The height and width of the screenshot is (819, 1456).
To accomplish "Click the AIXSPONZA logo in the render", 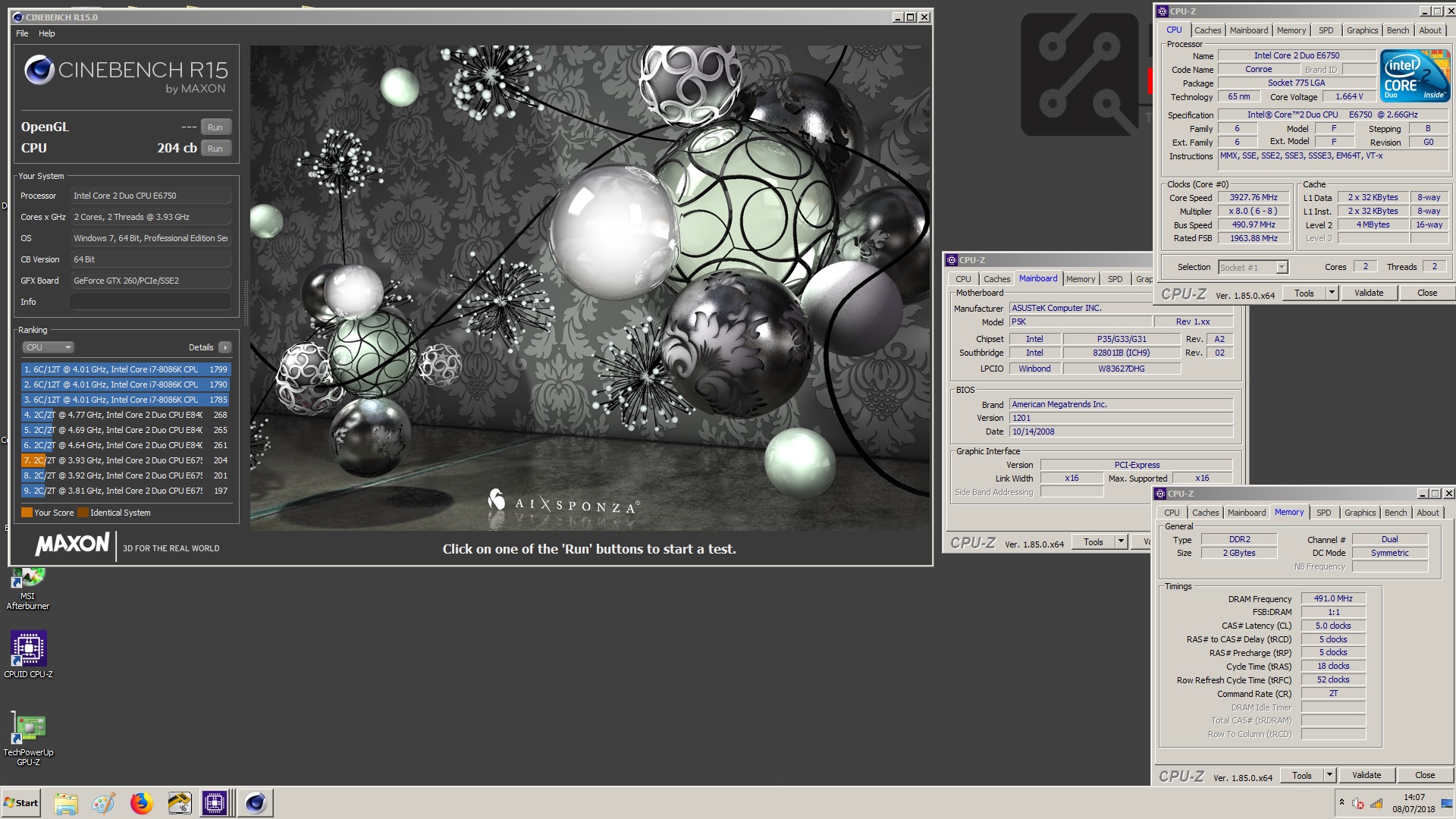I will (565, 503).
